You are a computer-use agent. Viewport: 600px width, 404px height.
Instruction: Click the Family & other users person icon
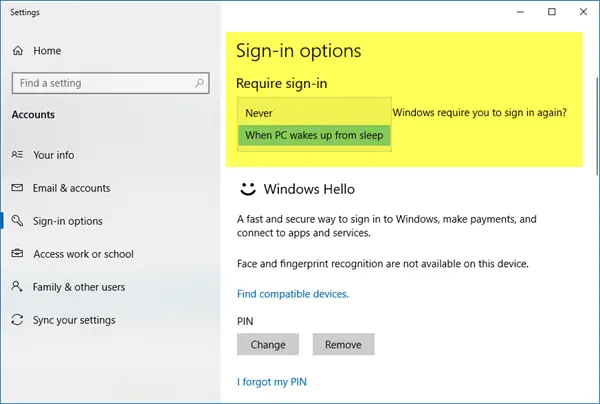pos(17,286)
